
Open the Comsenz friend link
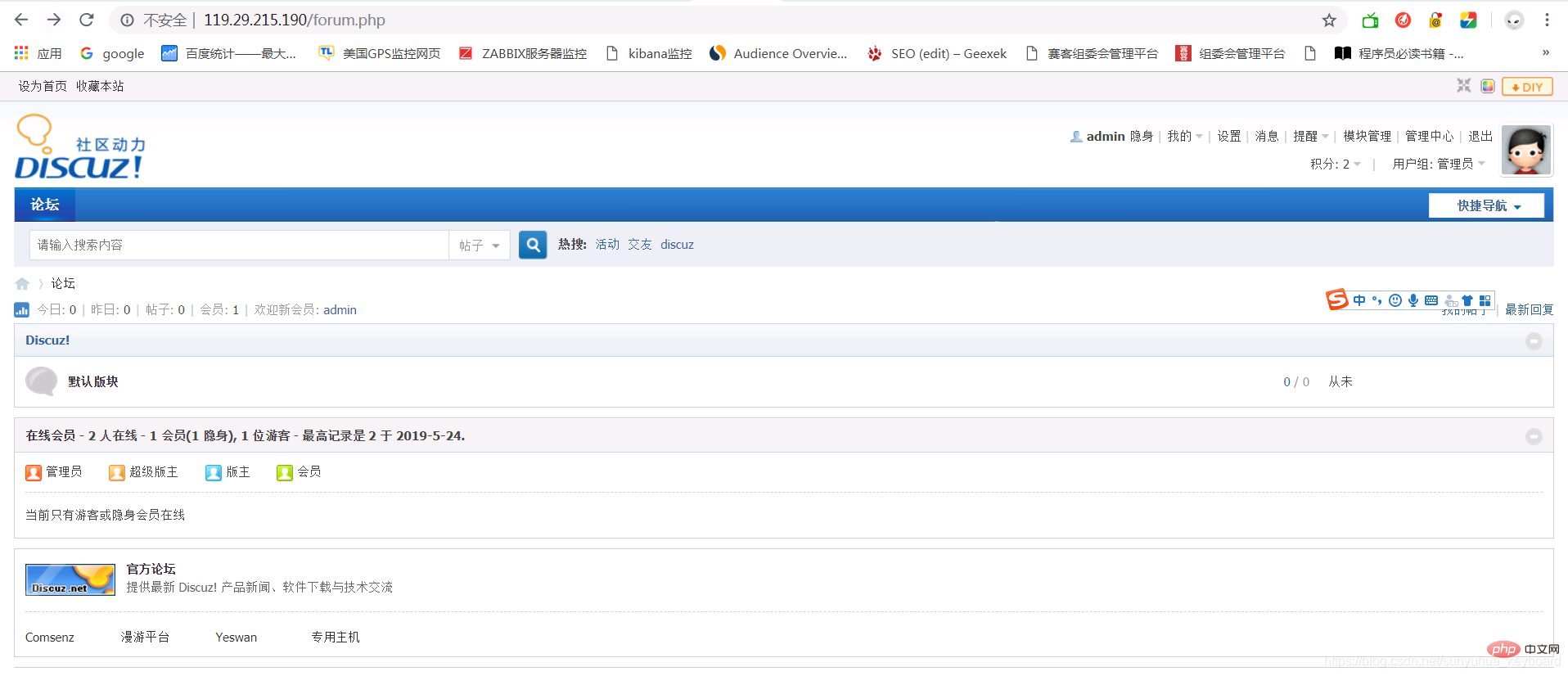[50, 637]
